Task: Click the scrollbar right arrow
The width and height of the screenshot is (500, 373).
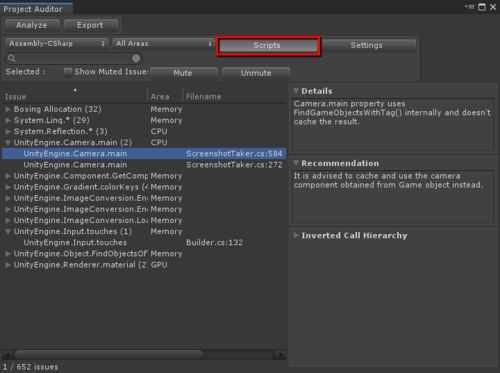Action: tap(281, 355)
